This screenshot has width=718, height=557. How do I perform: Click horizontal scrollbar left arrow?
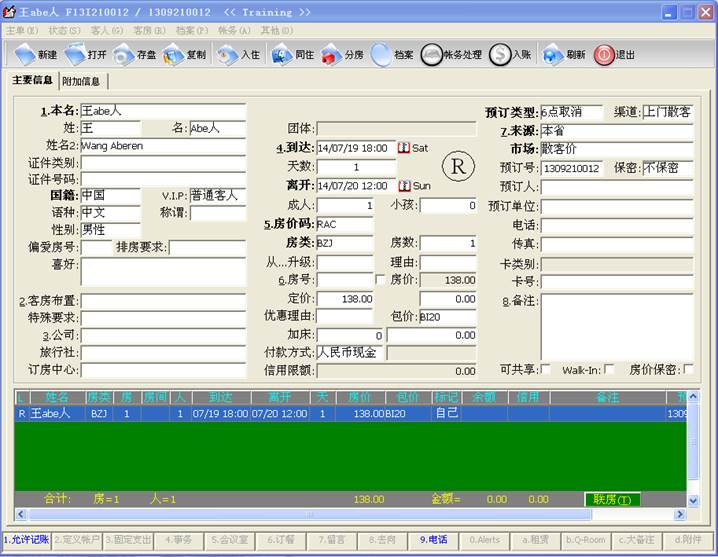click(x=21, y=514)
